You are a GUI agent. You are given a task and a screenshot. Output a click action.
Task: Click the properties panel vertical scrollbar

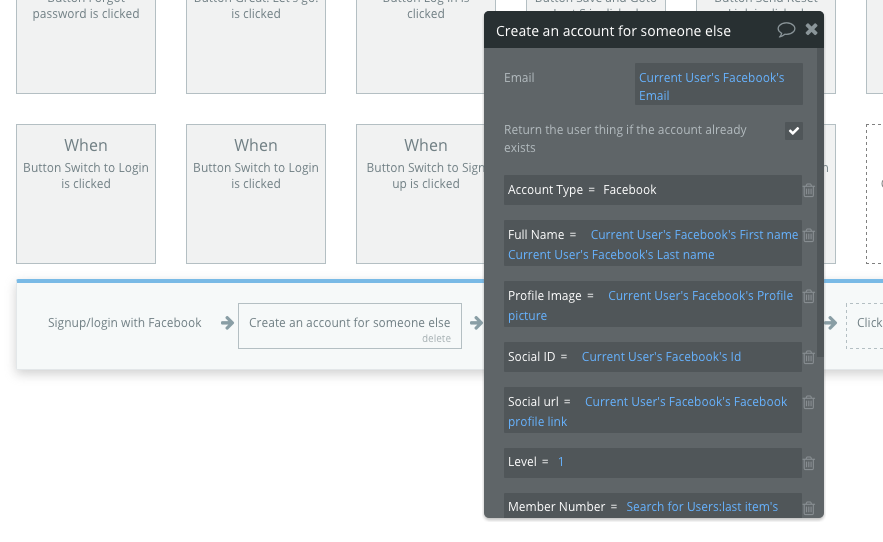[820, 203]
